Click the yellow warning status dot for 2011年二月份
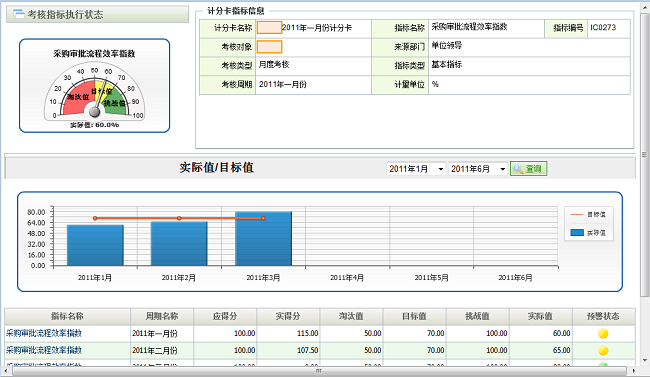 pos(603,350)
